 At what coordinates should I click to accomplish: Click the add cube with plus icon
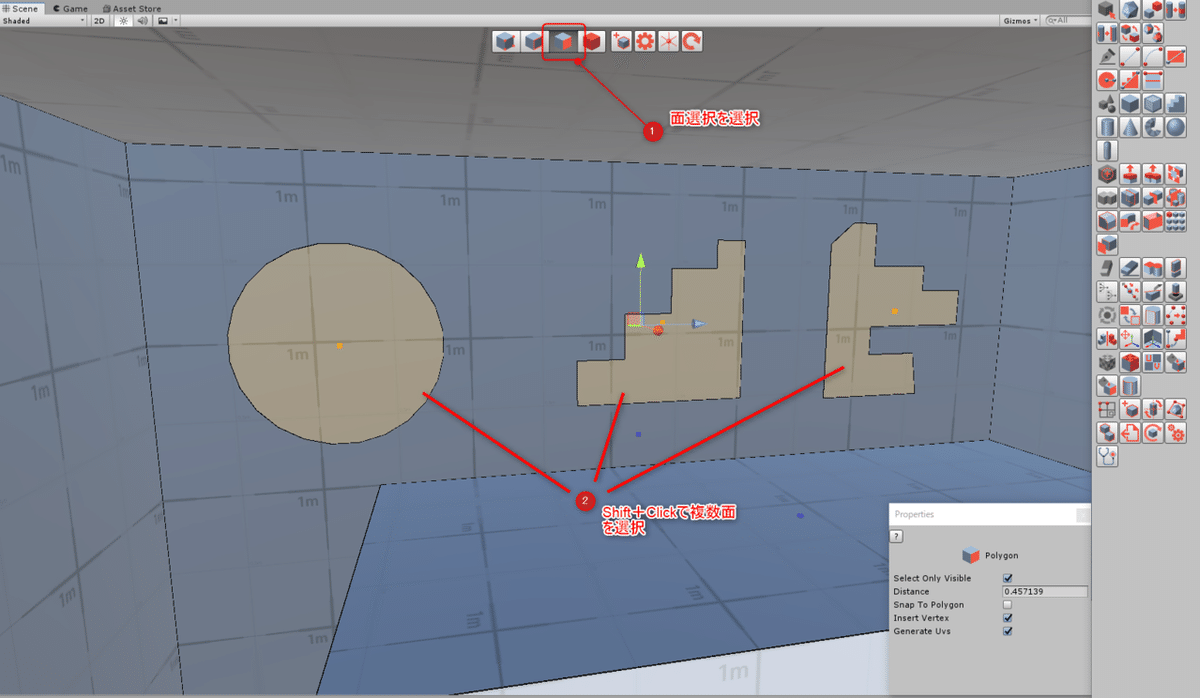621,42
